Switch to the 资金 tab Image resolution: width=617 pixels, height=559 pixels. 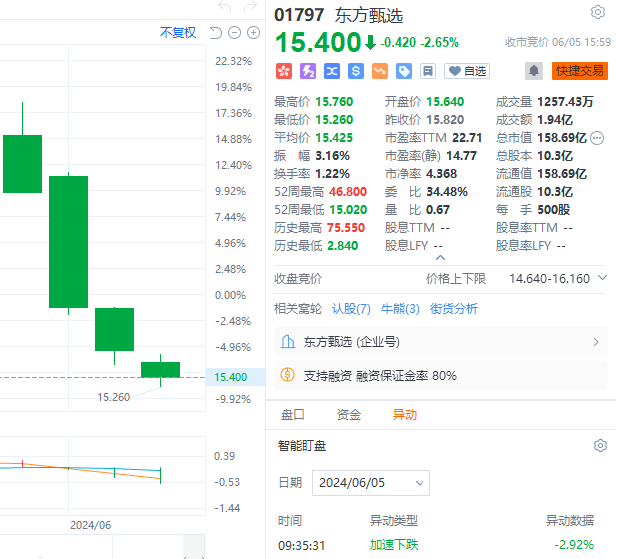point(348,414)
